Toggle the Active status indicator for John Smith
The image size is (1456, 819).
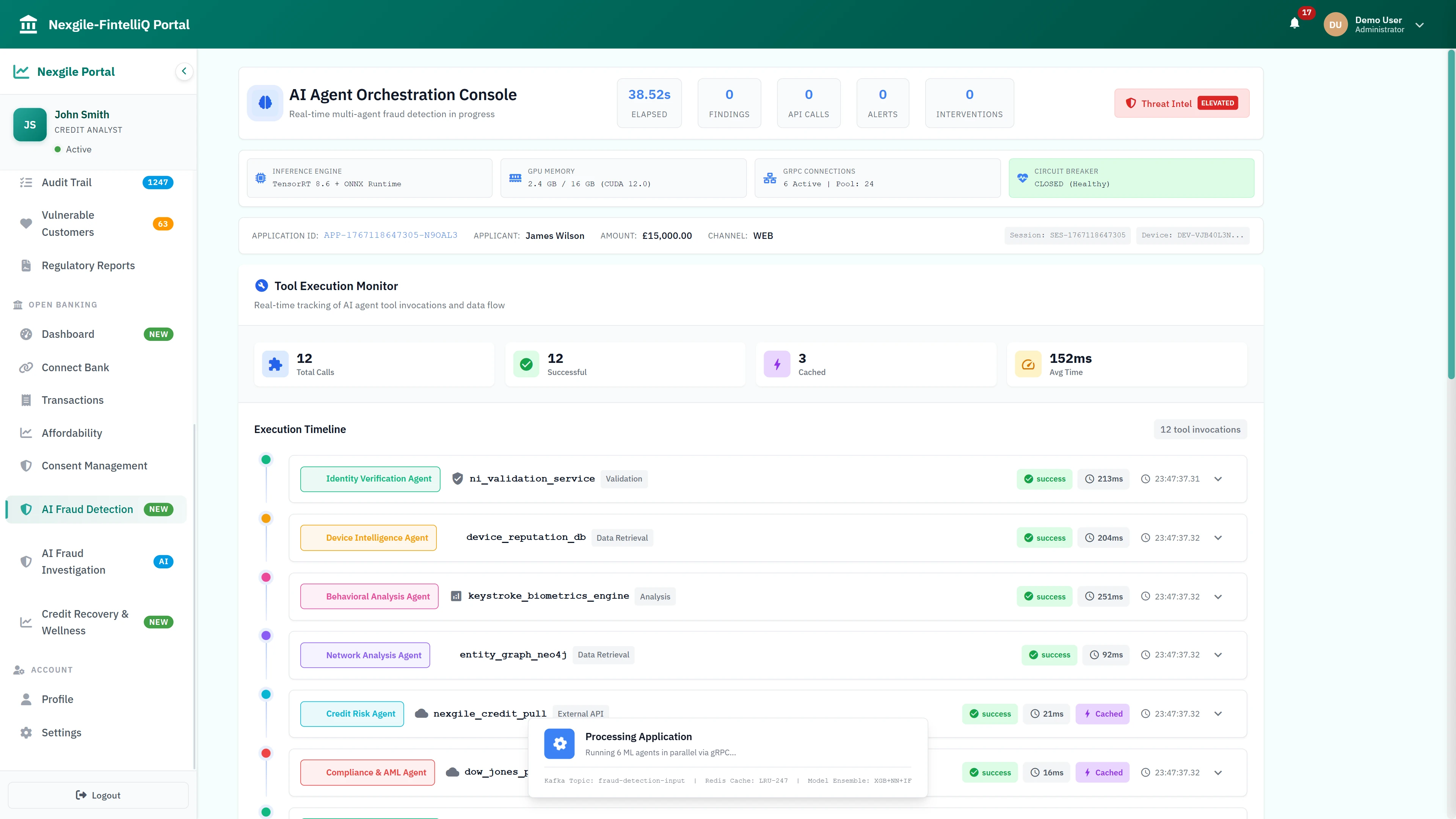(58, 149)
